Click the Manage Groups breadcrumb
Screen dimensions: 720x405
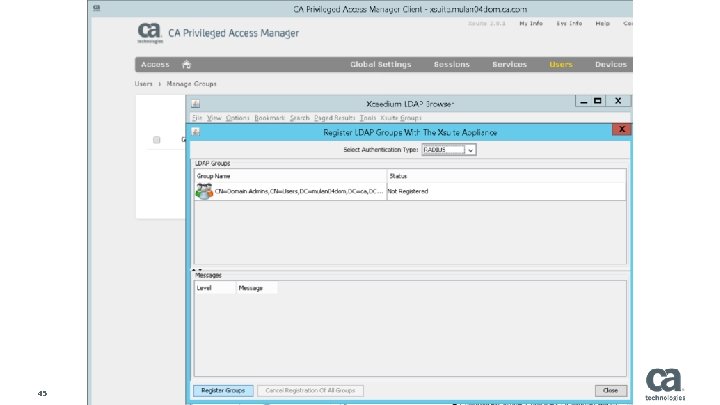pos(191,84)
